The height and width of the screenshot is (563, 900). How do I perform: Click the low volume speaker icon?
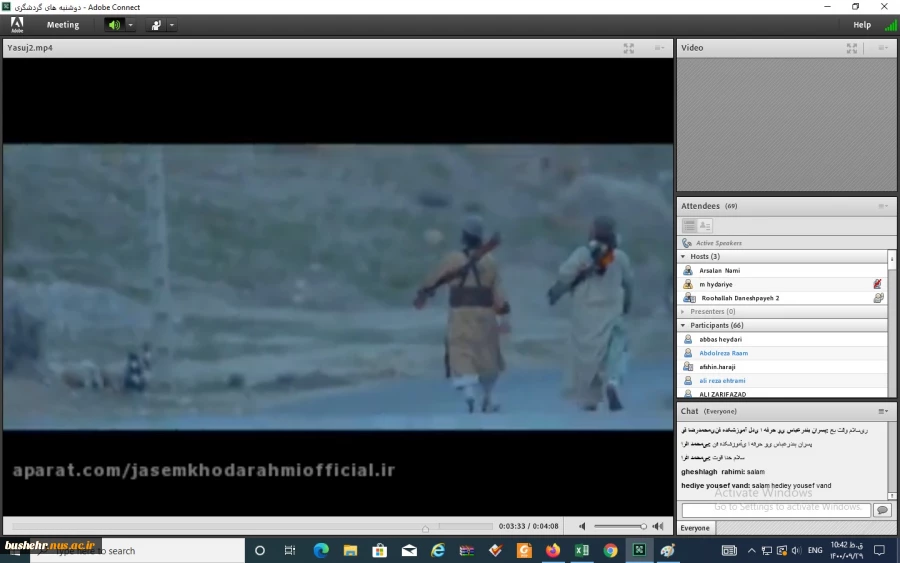point(582,526)
